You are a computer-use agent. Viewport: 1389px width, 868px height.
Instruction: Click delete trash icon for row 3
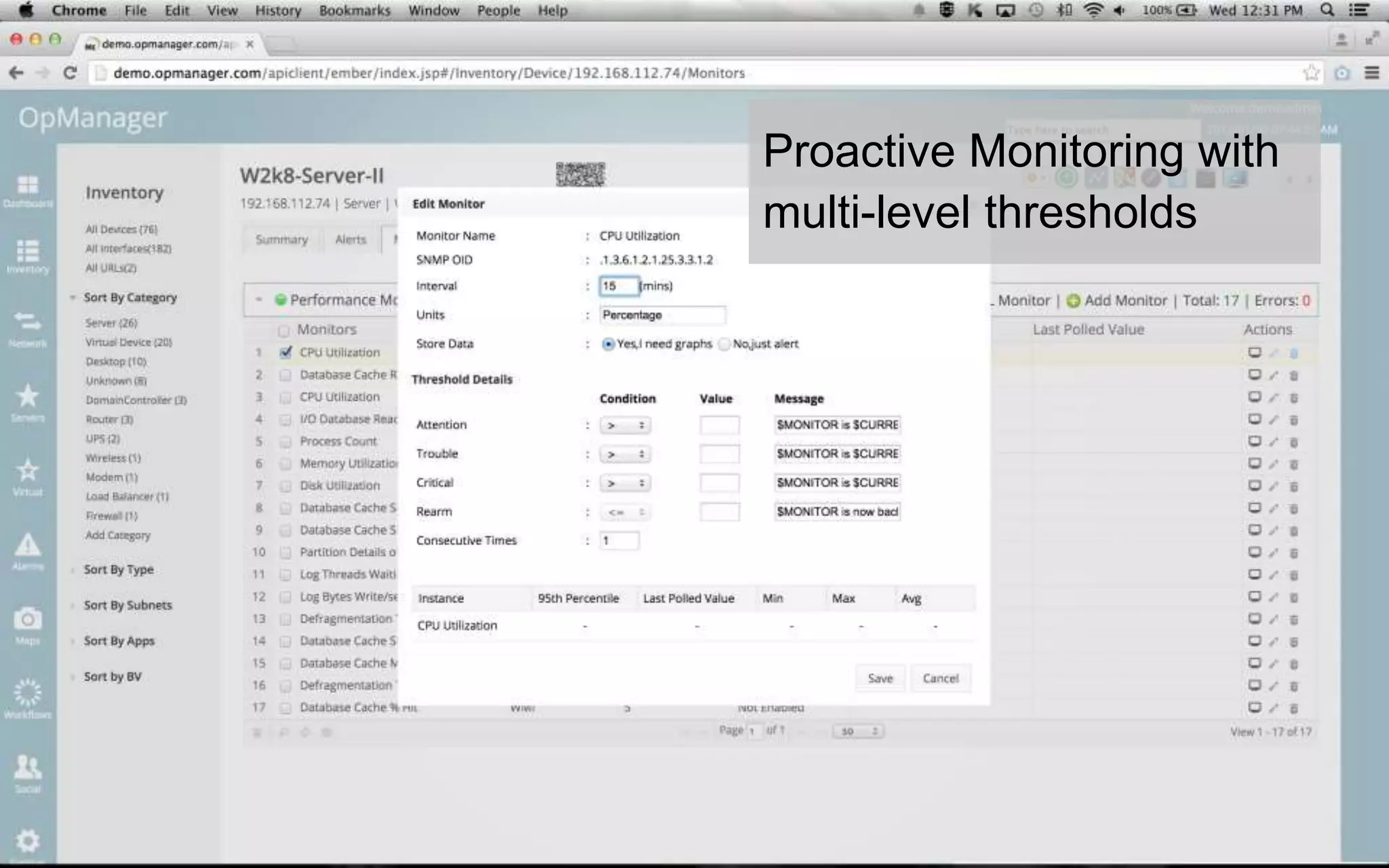click(1293, 397)
